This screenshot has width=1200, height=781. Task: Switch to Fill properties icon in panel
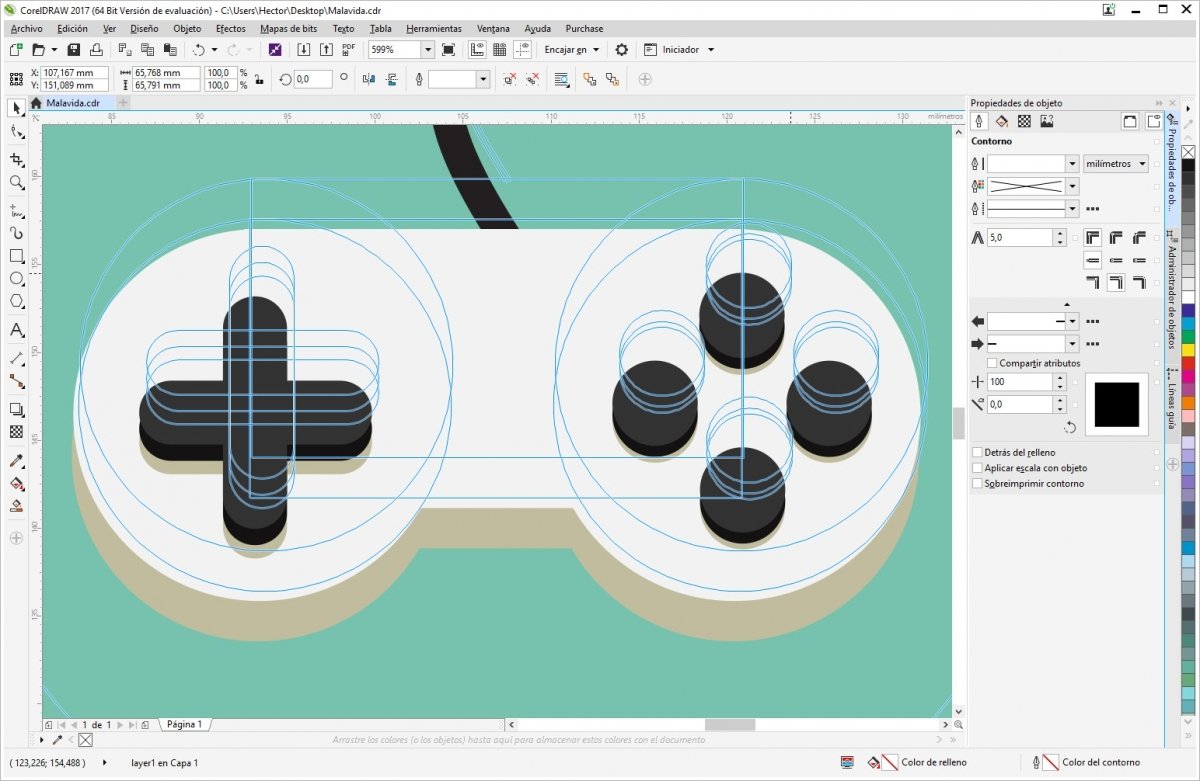(1001, 121)
